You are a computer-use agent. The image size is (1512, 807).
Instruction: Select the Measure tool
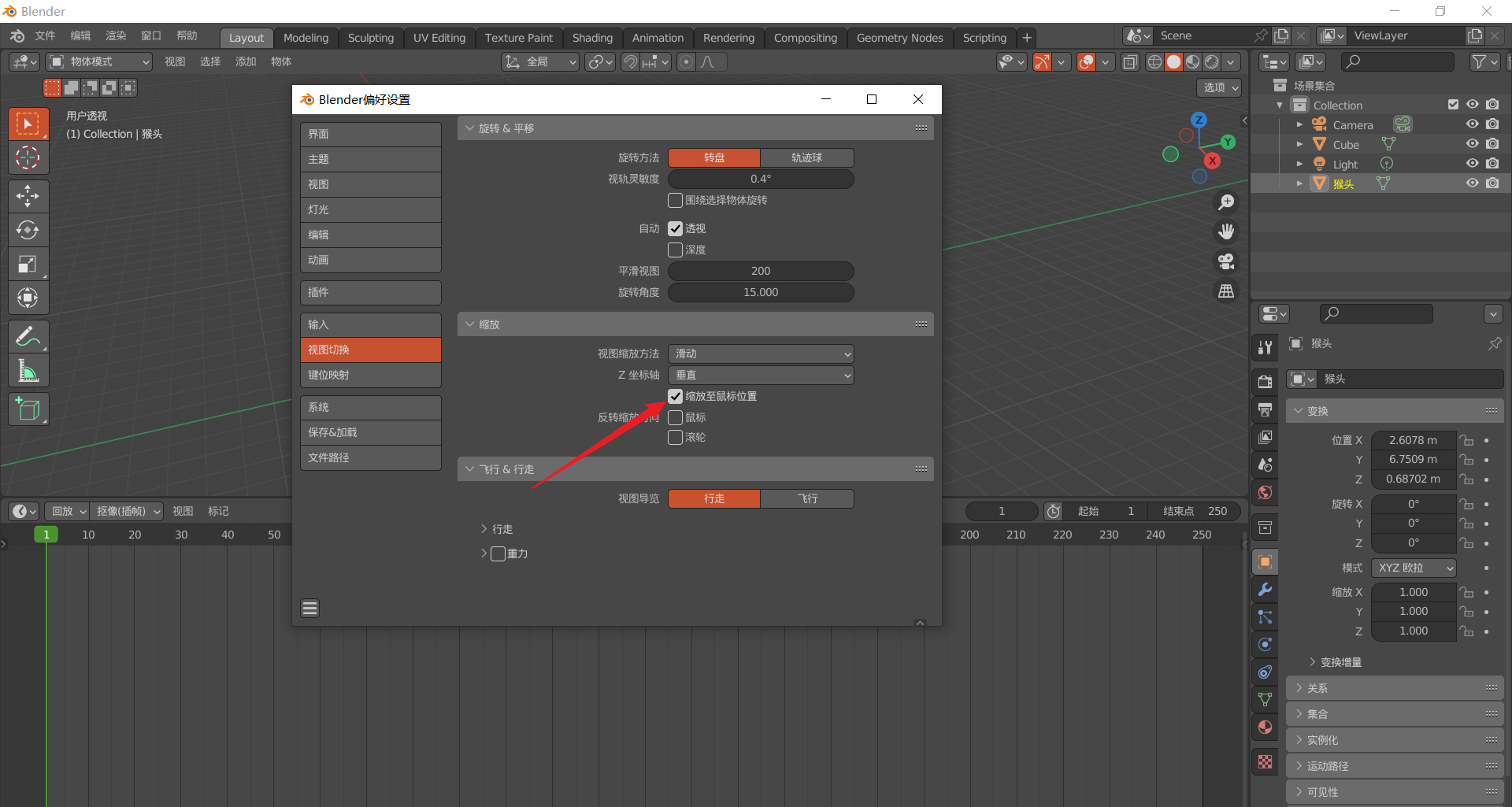28,370
